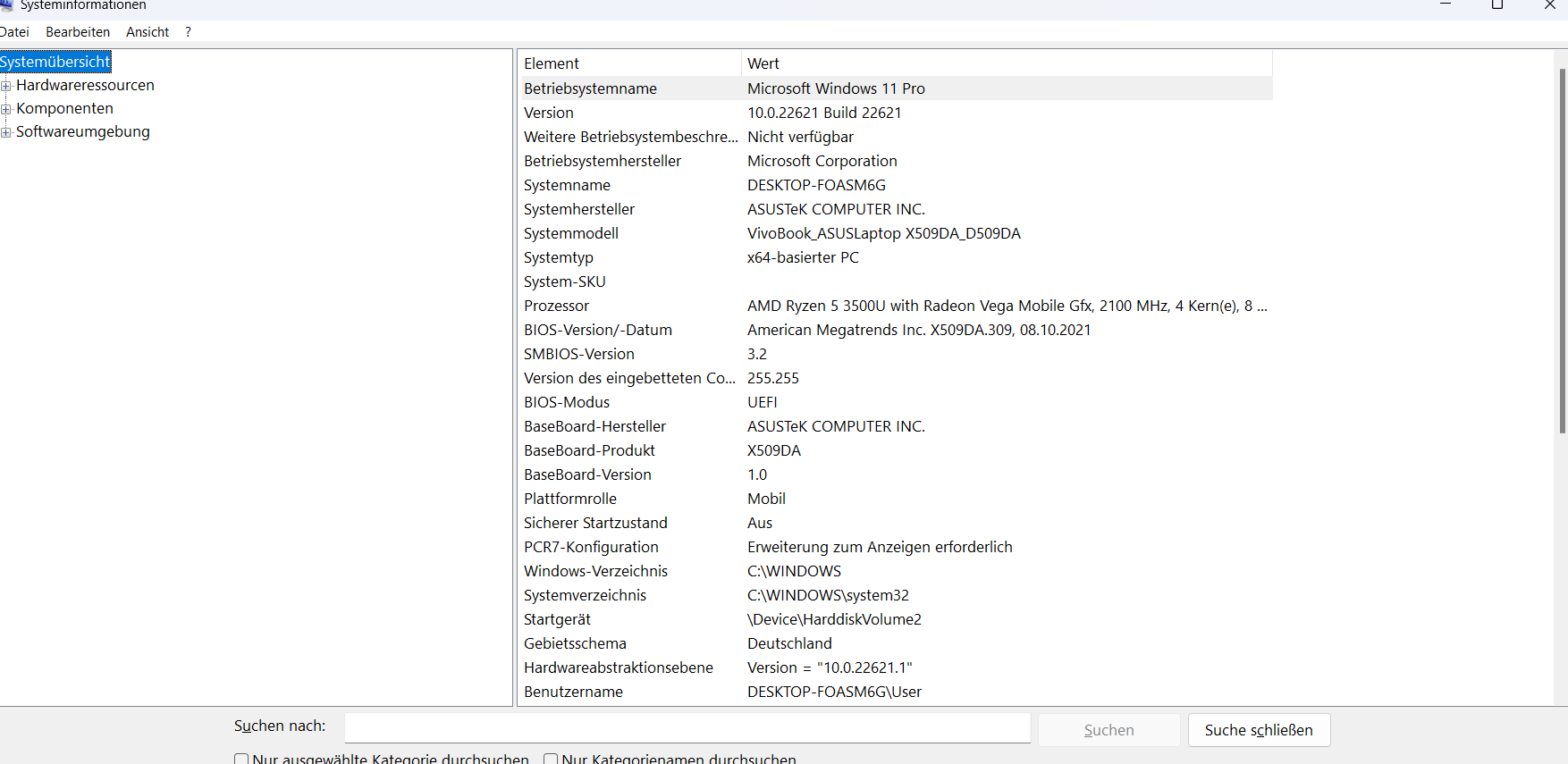
Task: Select the Prozessor row
Action: coord(896,306)
